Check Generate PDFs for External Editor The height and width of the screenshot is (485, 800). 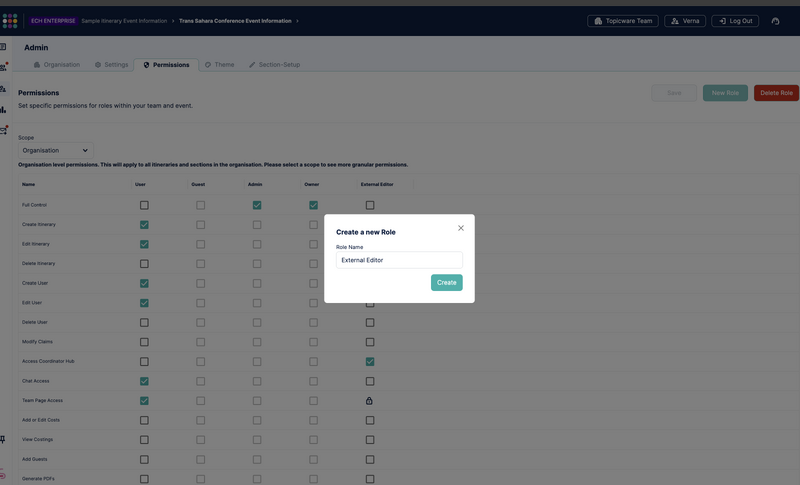click(370, 479)
